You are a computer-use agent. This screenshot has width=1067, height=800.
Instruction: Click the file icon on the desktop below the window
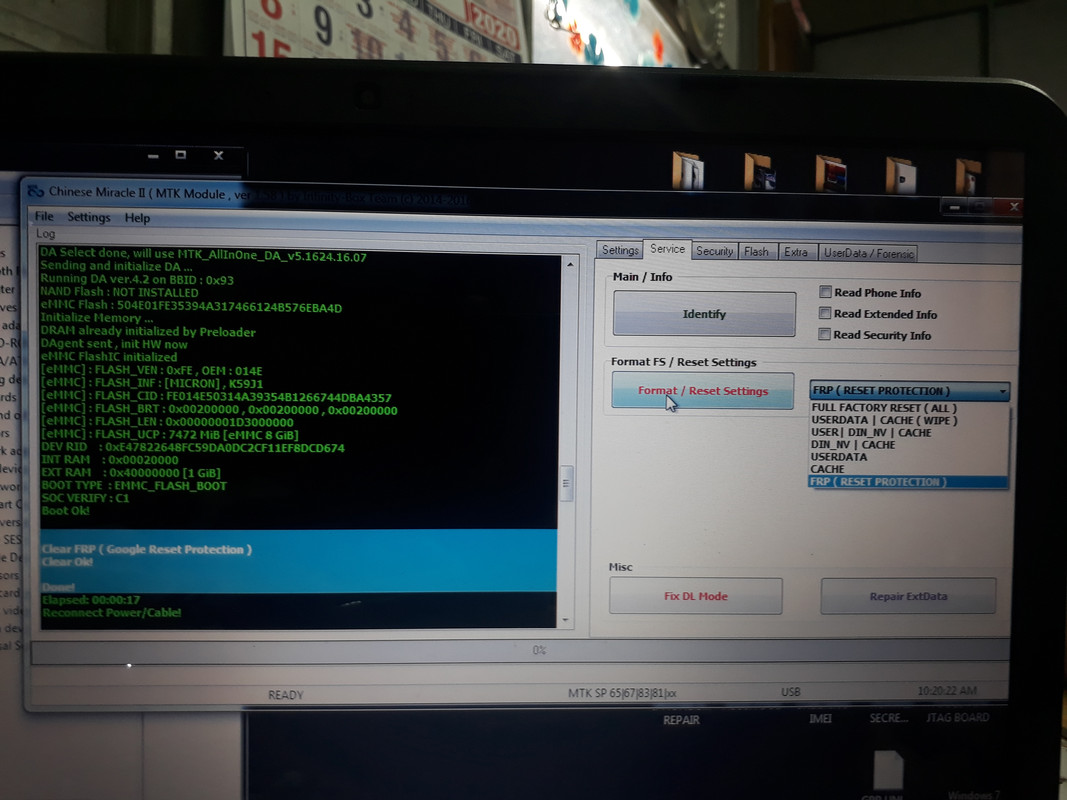[888, 771]
